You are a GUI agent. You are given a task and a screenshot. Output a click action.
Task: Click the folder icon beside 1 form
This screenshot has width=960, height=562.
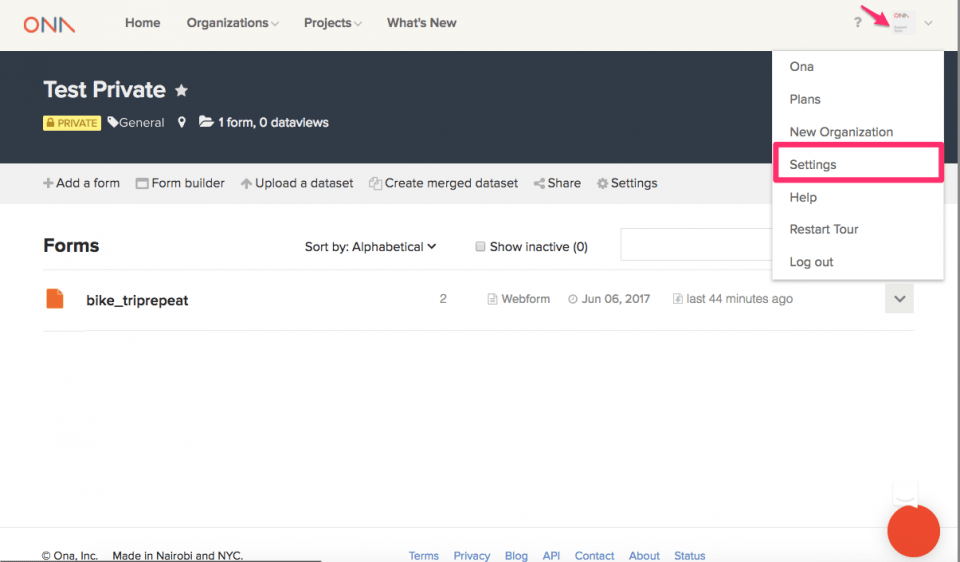click(x=206, y=122)
